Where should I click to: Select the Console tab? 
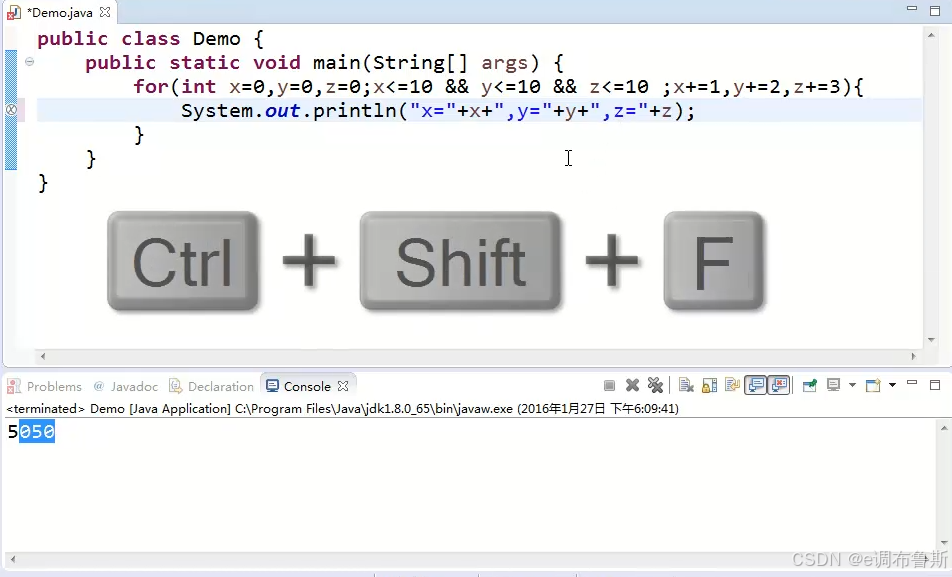(x=307, y=386)
